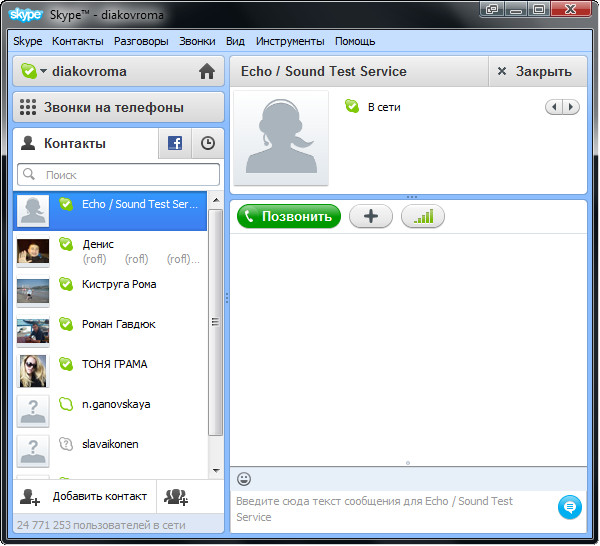Click n.ganovskaya's placeholder avatar
Image resolution: width=600 pixels, height=546 pixels.
click(x=33, y=411)
